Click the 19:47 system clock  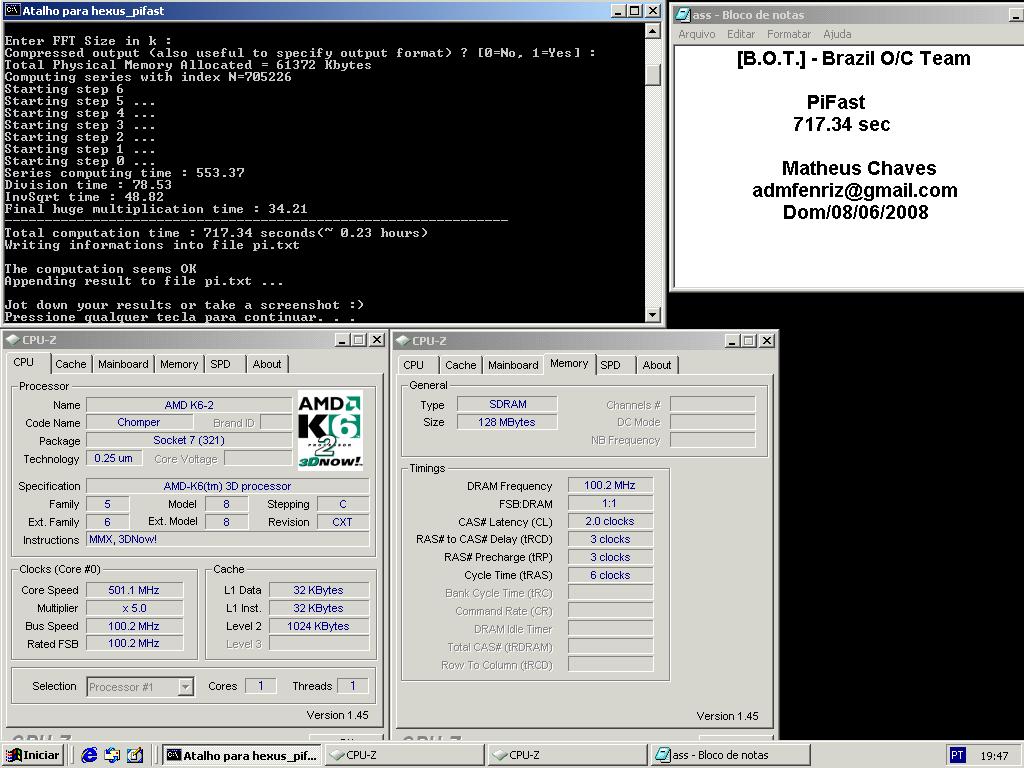point(994,756)
